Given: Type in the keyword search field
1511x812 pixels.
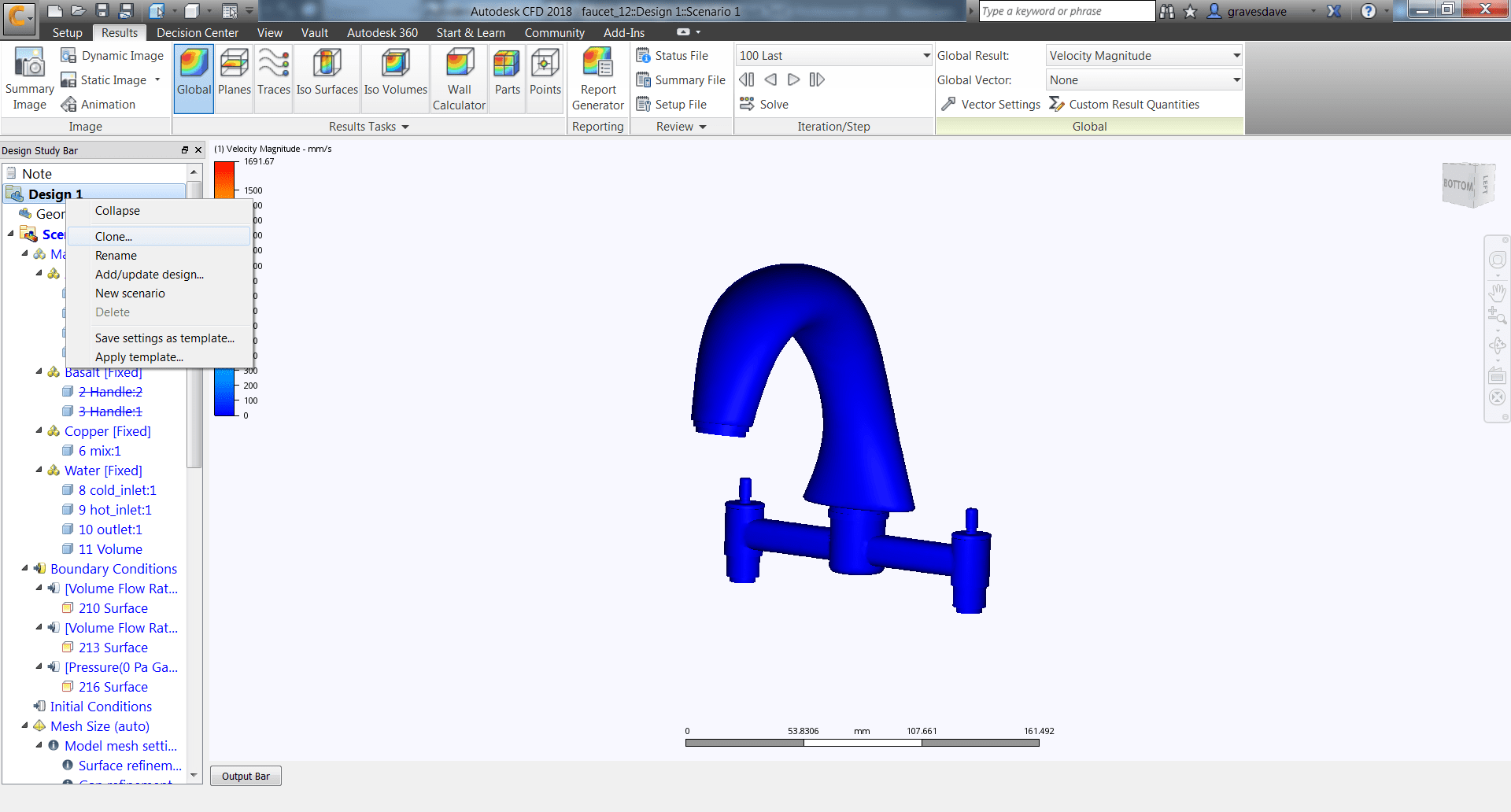Looking at the screenshot, I should pos(1066,11).
